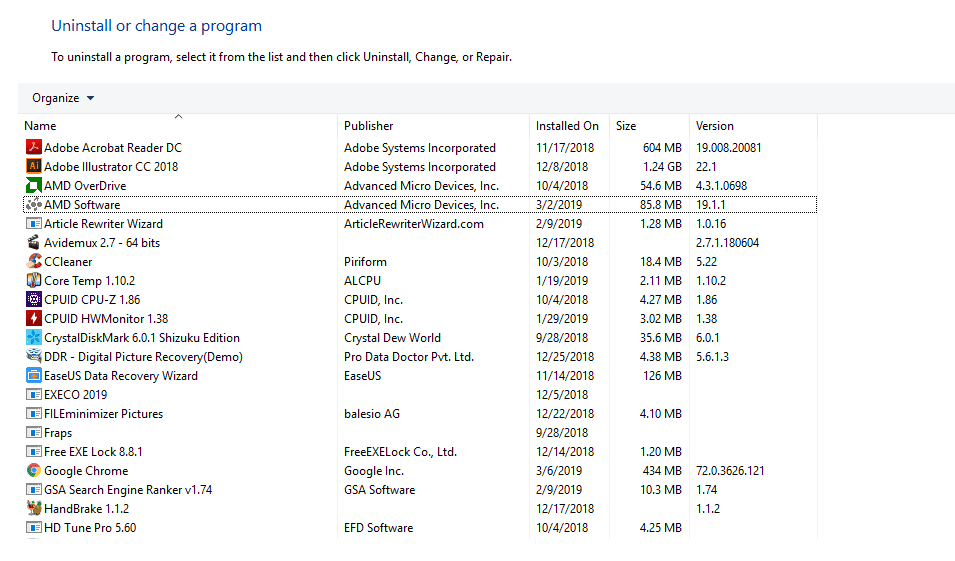This screenshot has width=955, height=561.
Task: Select the Google Chrome program name
Action: click(86, 470)
